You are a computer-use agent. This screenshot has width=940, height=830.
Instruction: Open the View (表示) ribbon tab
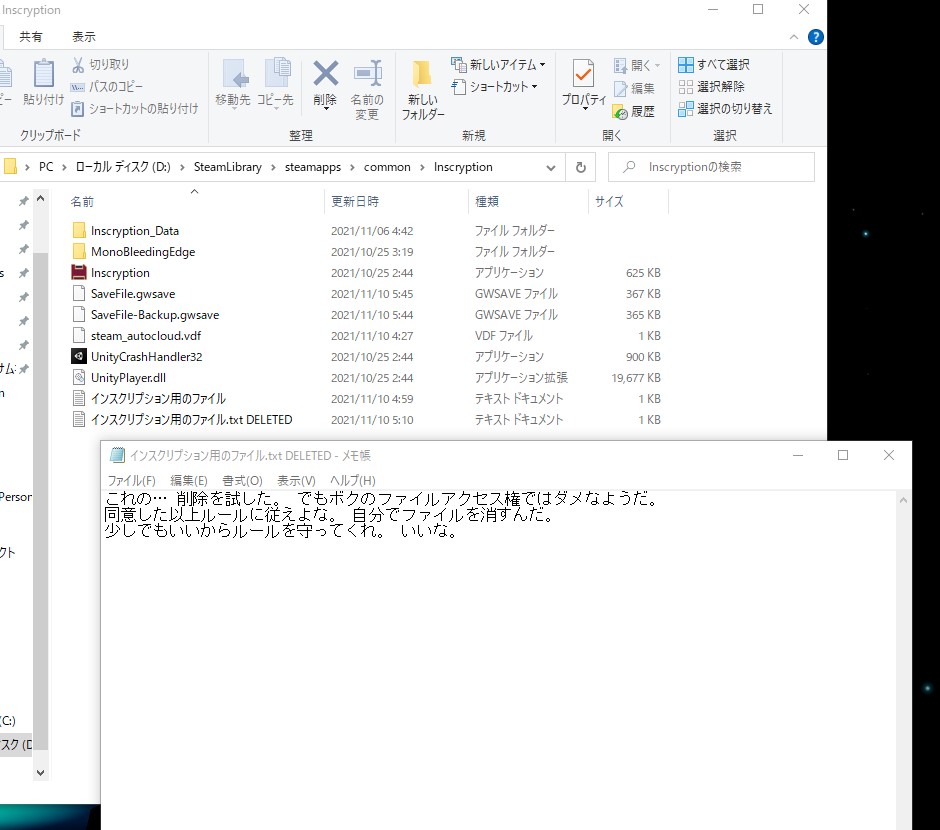(x=84, y=37)
